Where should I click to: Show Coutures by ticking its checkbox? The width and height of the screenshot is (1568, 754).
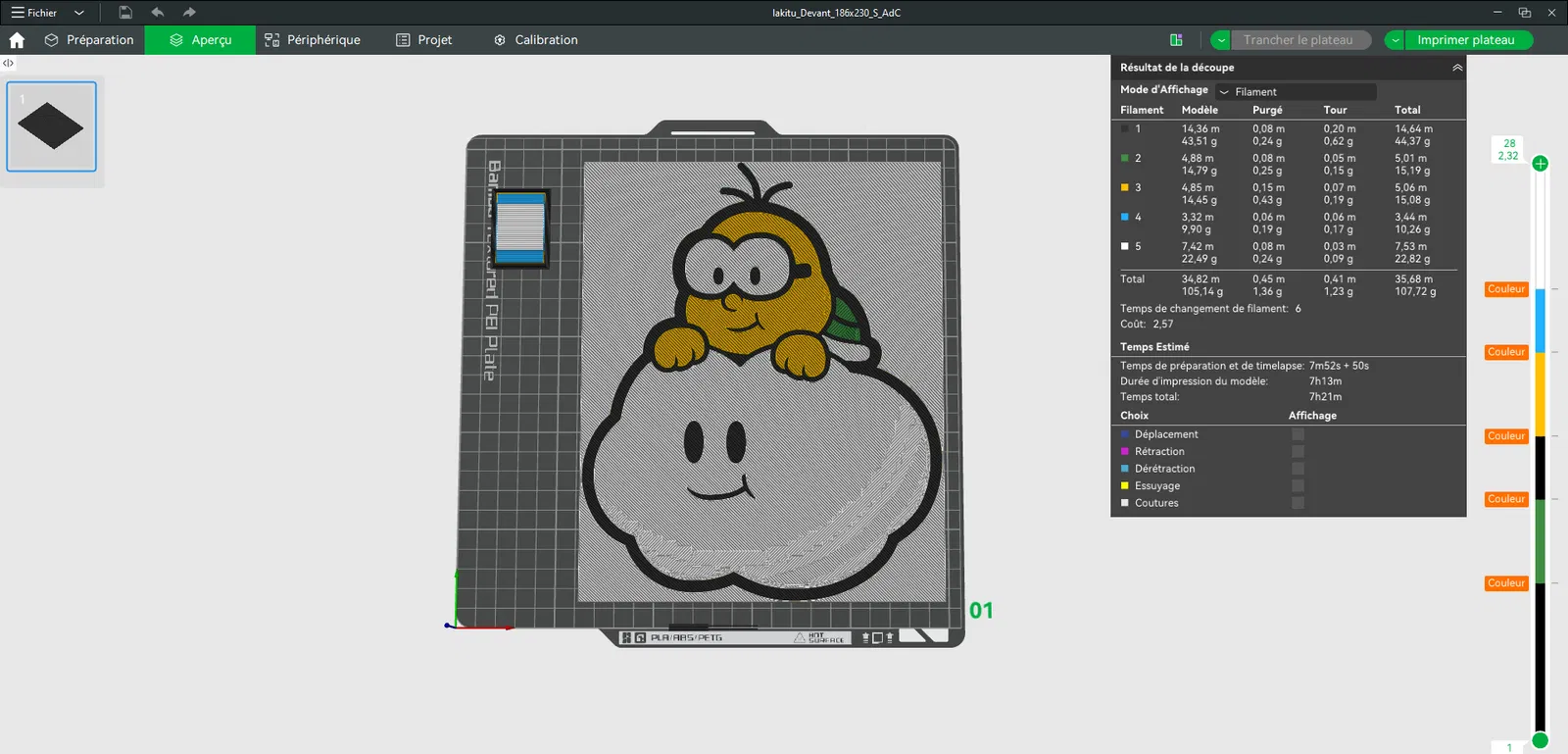click(1298, 503)
